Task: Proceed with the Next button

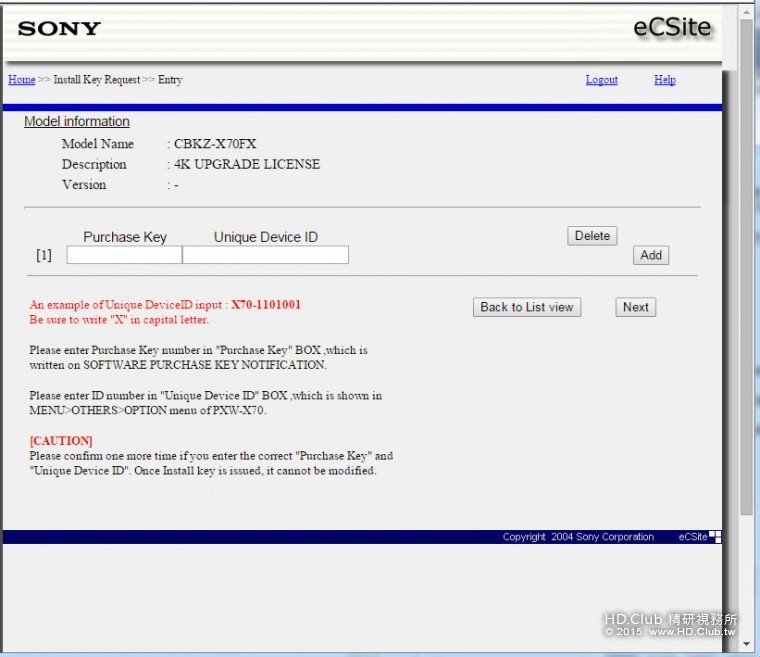Action: pyautogui.click(x=635, y=307)
